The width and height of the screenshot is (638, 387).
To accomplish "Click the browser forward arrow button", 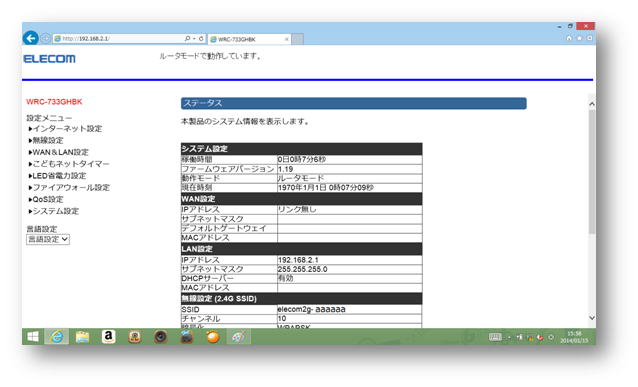I will click(x=46, y=38).
